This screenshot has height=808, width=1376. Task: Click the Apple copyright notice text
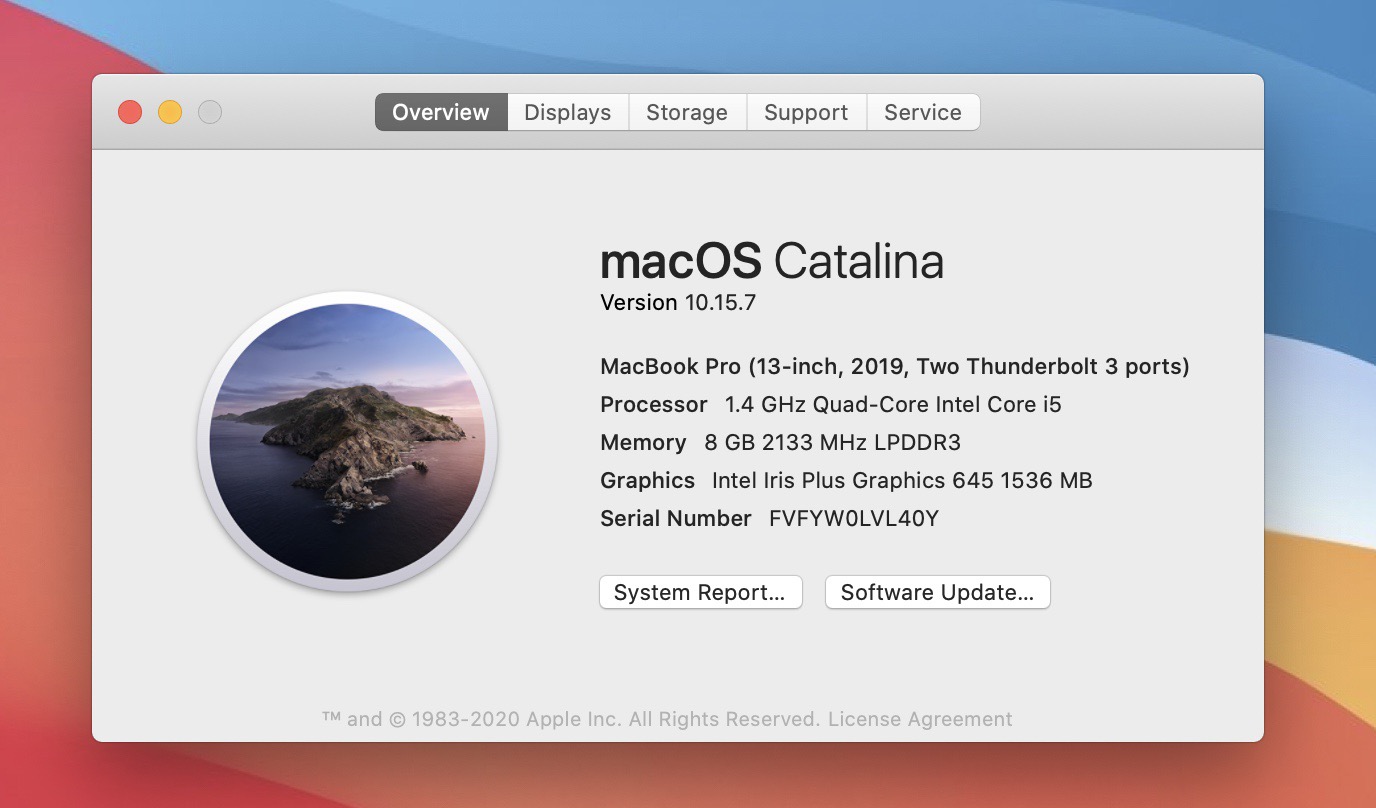click(x=571, y=719)
